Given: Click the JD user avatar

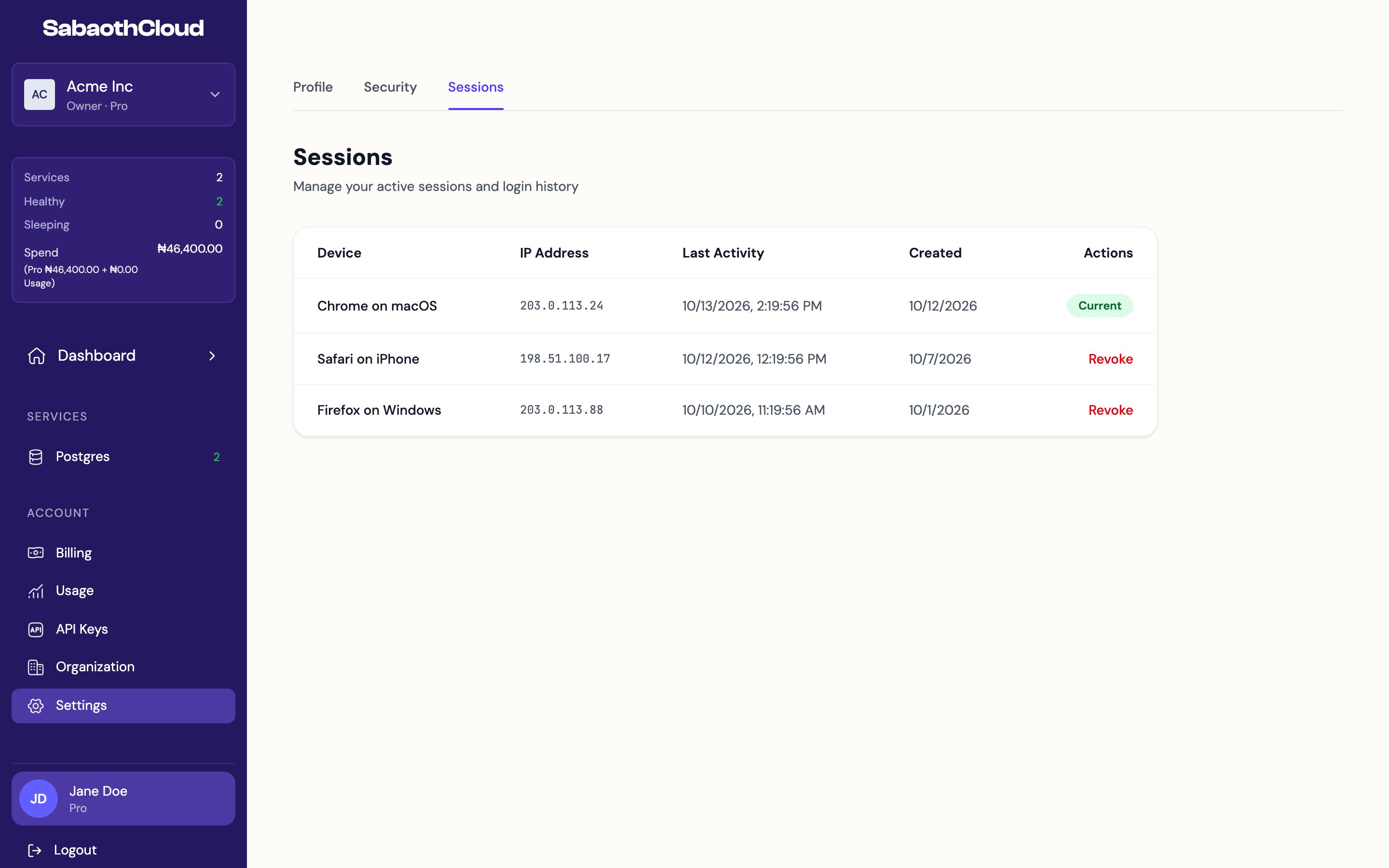Looking at the screenshot, I should 39,799.
